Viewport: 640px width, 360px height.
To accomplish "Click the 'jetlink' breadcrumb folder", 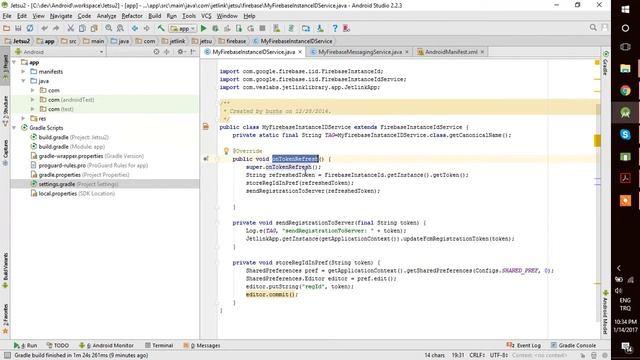I will 173,41.
